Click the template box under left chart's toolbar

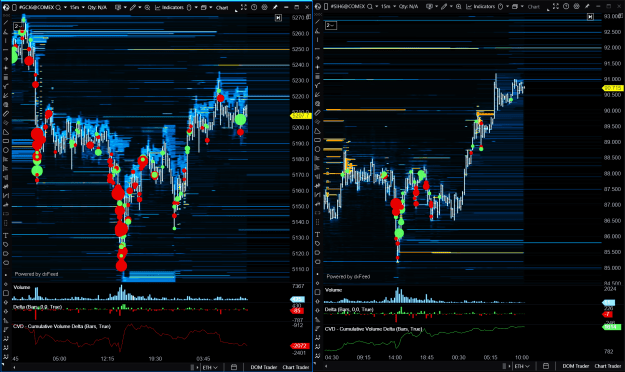coord(19,26)
